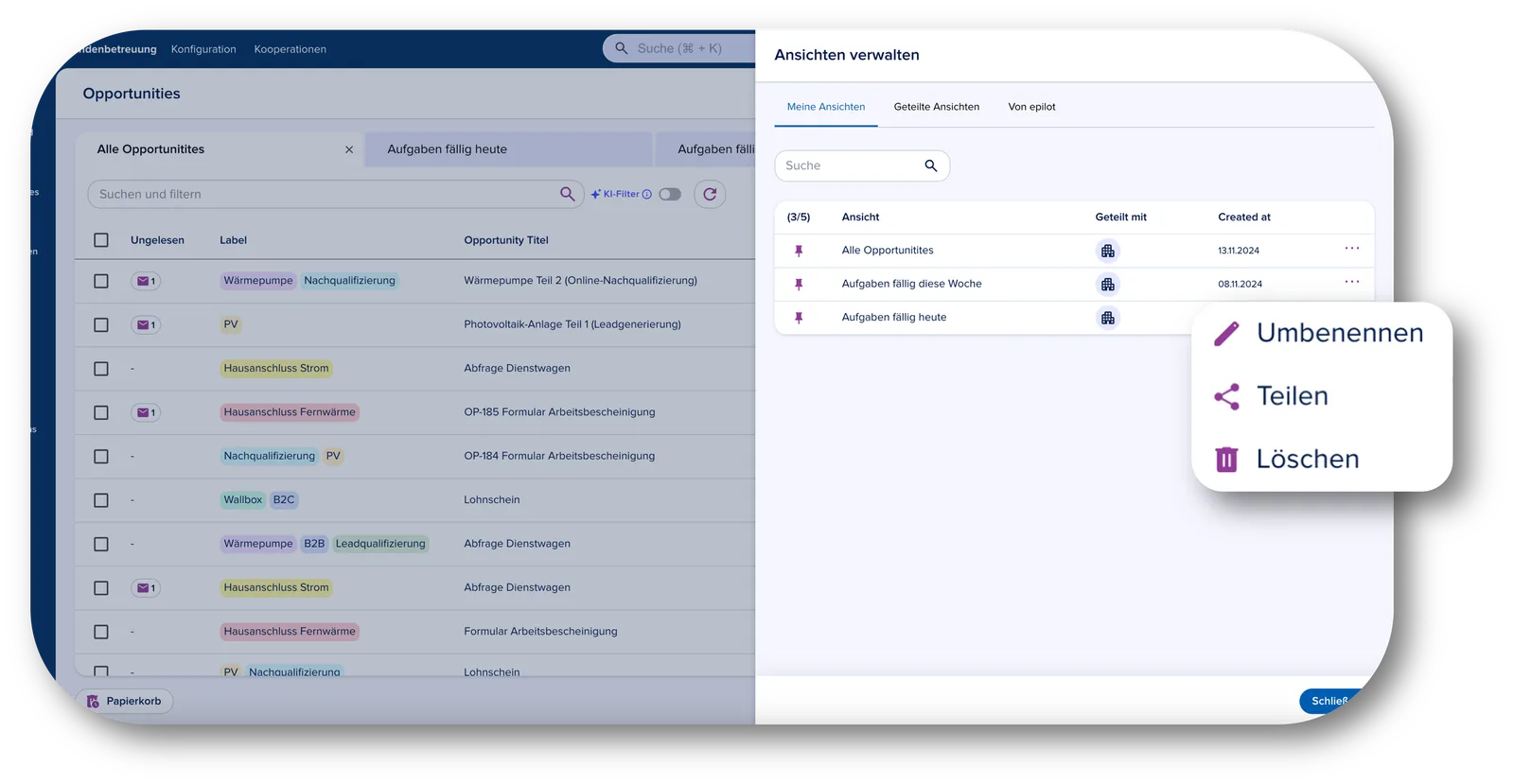The height and width of the screenshot is (784, 1514).
Task: Check the box for the OP-184 row
Action: tap(101, 456)
